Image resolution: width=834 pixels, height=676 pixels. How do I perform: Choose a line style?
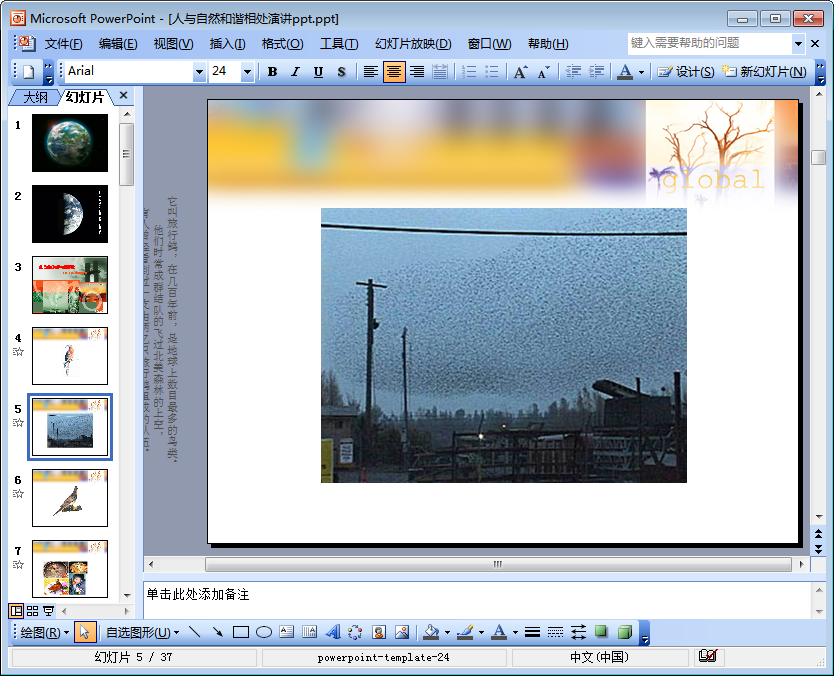(x=532, y=632)
